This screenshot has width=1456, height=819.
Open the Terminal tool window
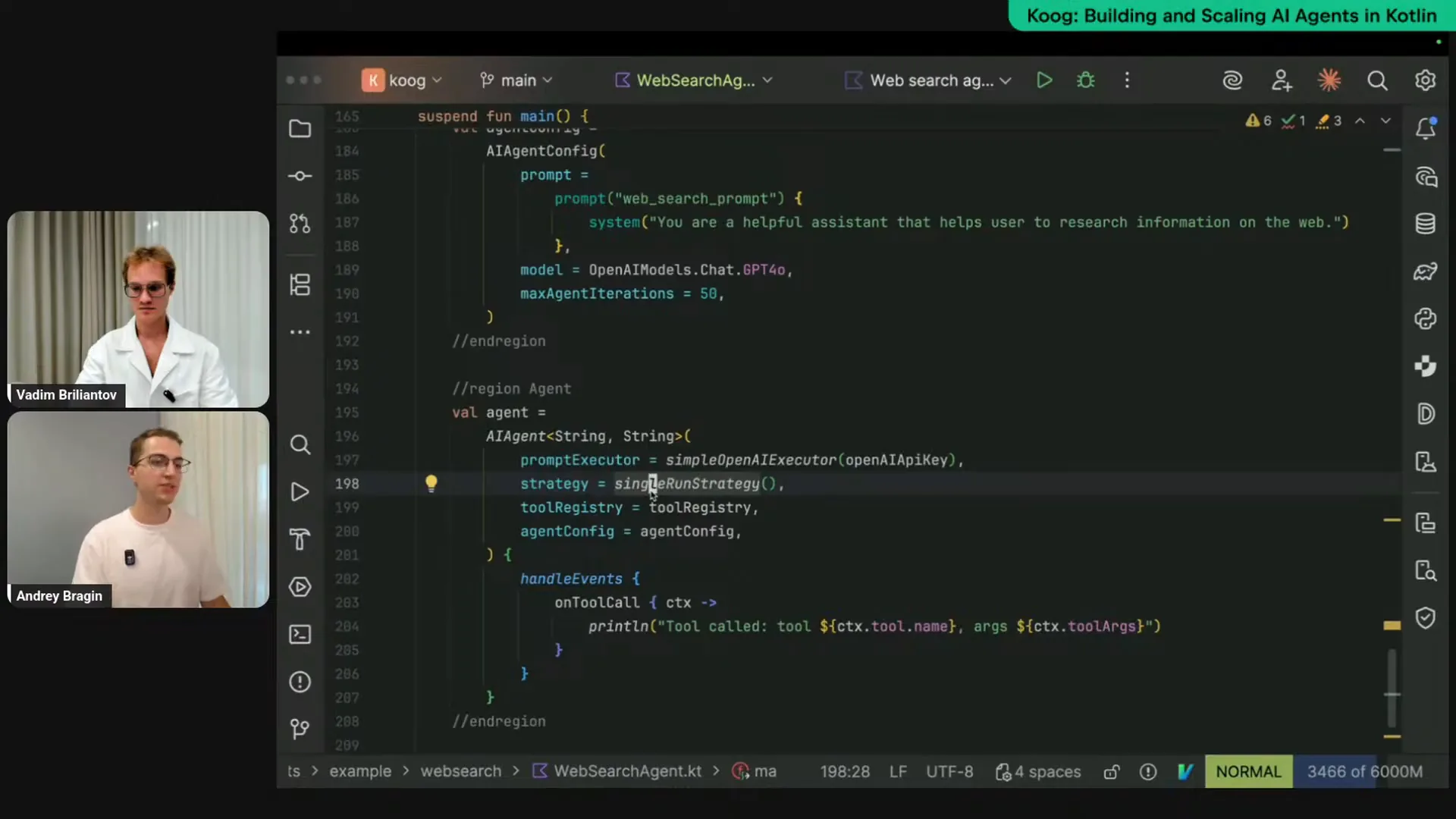(x=300, y=634)
